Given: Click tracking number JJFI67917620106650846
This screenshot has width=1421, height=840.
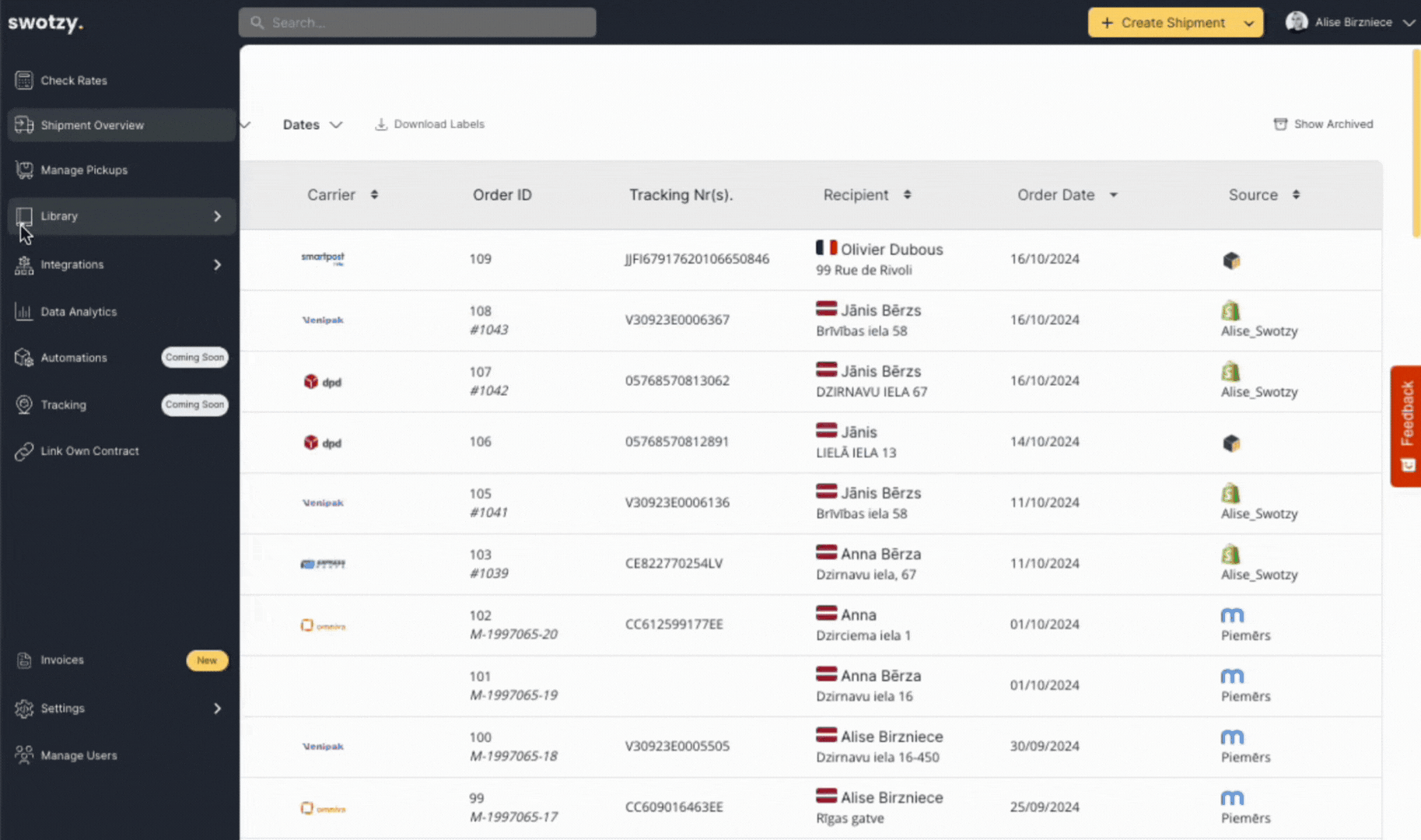Looking at the screenshot, I should pos(697,258).
